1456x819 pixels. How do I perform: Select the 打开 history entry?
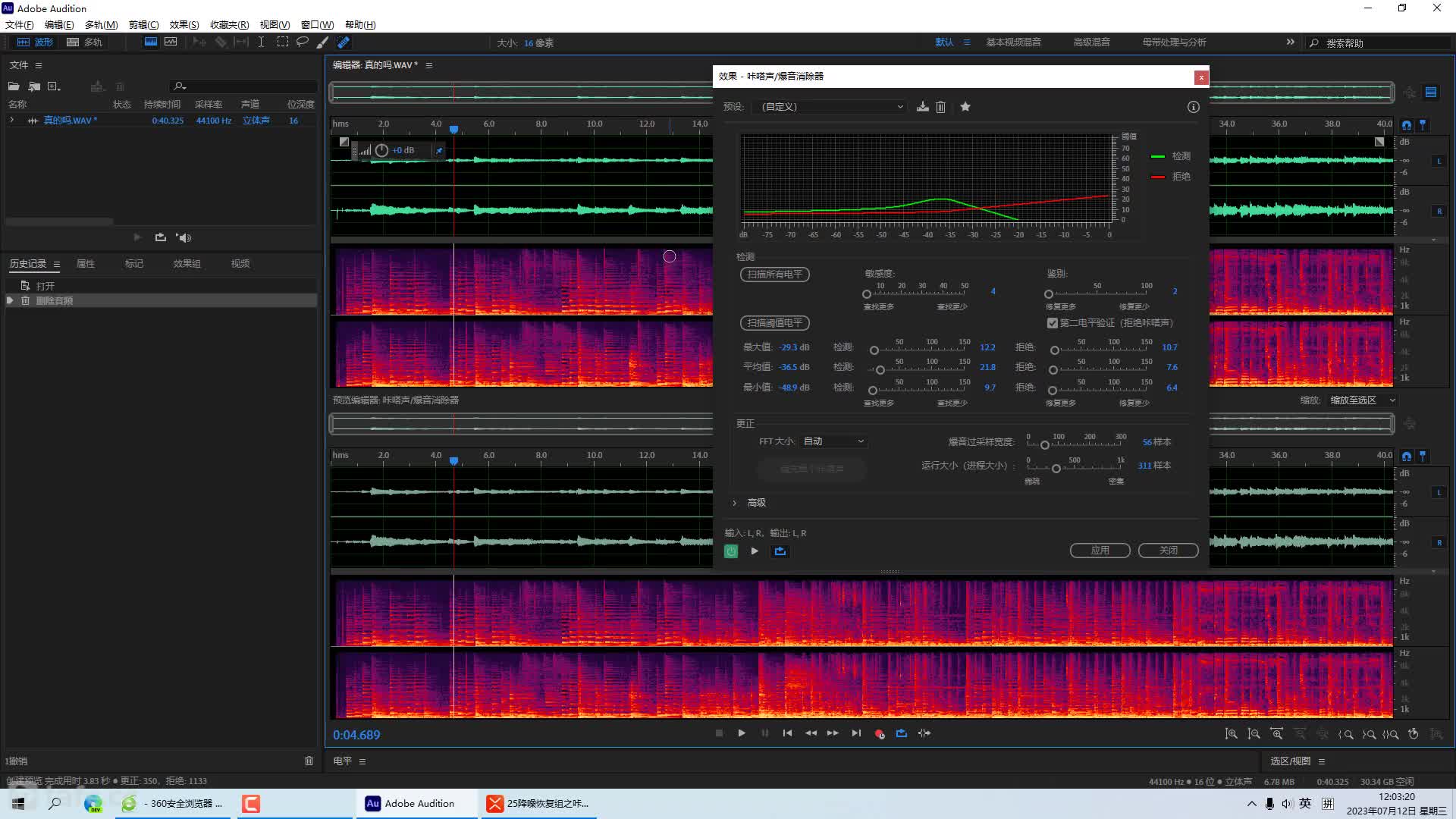[x=161, y=286]
